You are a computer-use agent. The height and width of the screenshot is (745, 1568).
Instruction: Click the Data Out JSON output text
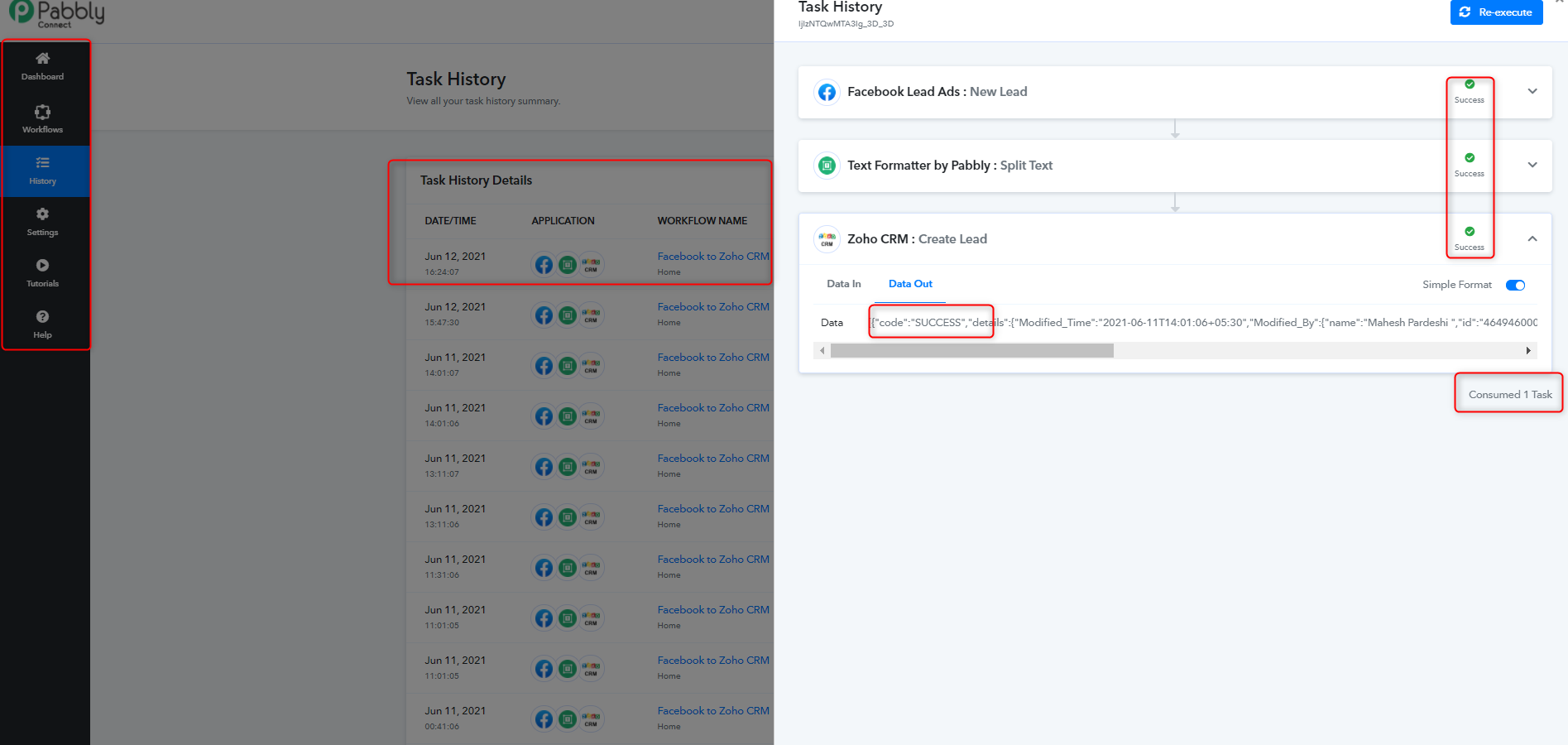click(1203, 323)
